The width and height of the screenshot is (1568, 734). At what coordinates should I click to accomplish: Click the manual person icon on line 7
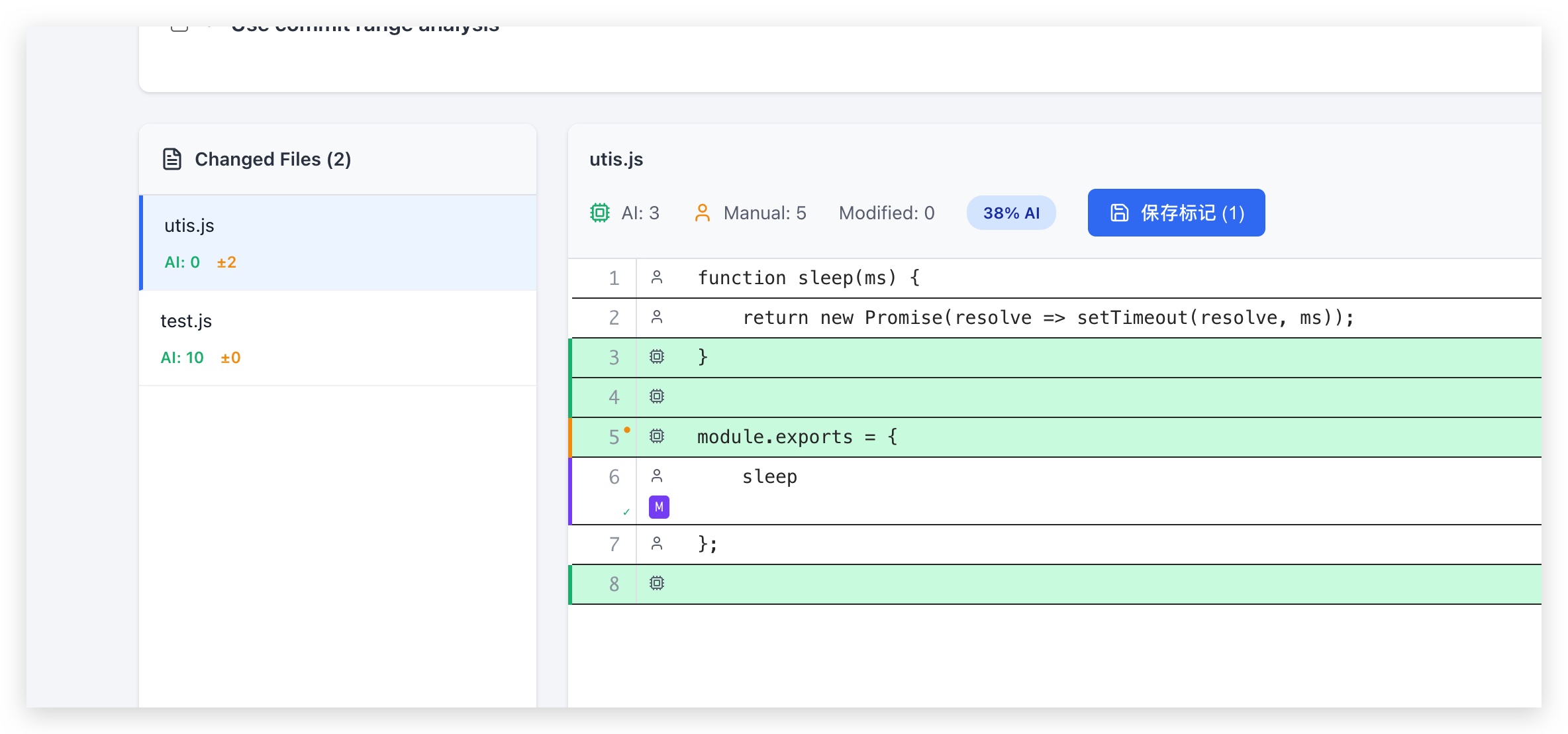coord(656,544)
